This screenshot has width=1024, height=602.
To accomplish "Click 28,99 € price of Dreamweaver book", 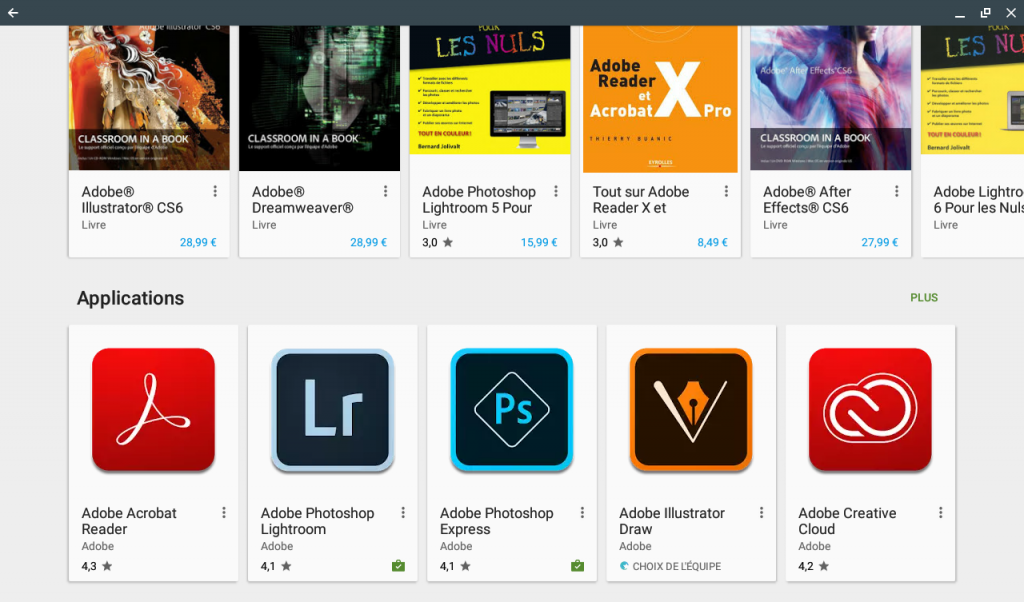I will 368,242.
